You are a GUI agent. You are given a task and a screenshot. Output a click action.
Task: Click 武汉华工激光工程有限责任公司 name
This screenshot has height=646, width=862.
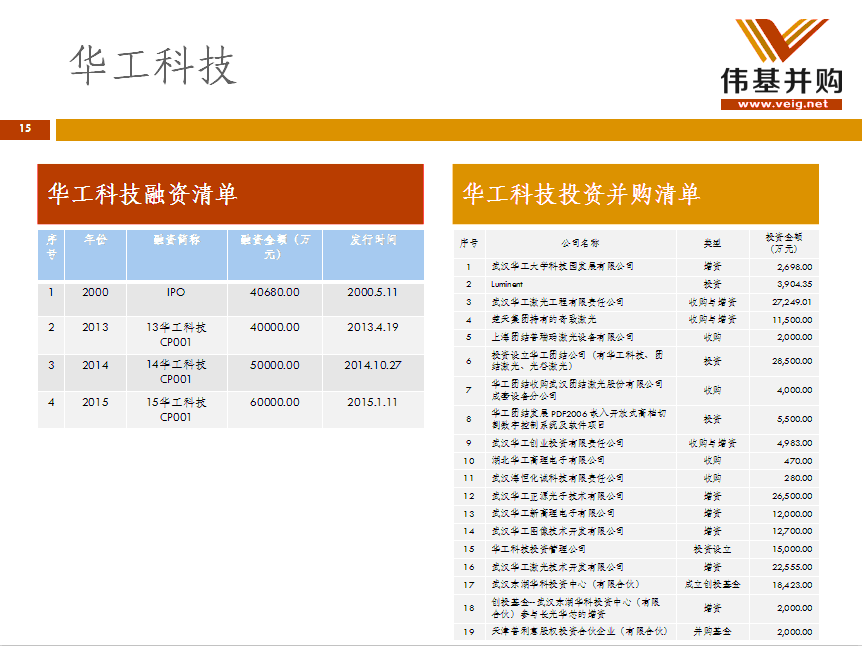[x=557, y=302]
